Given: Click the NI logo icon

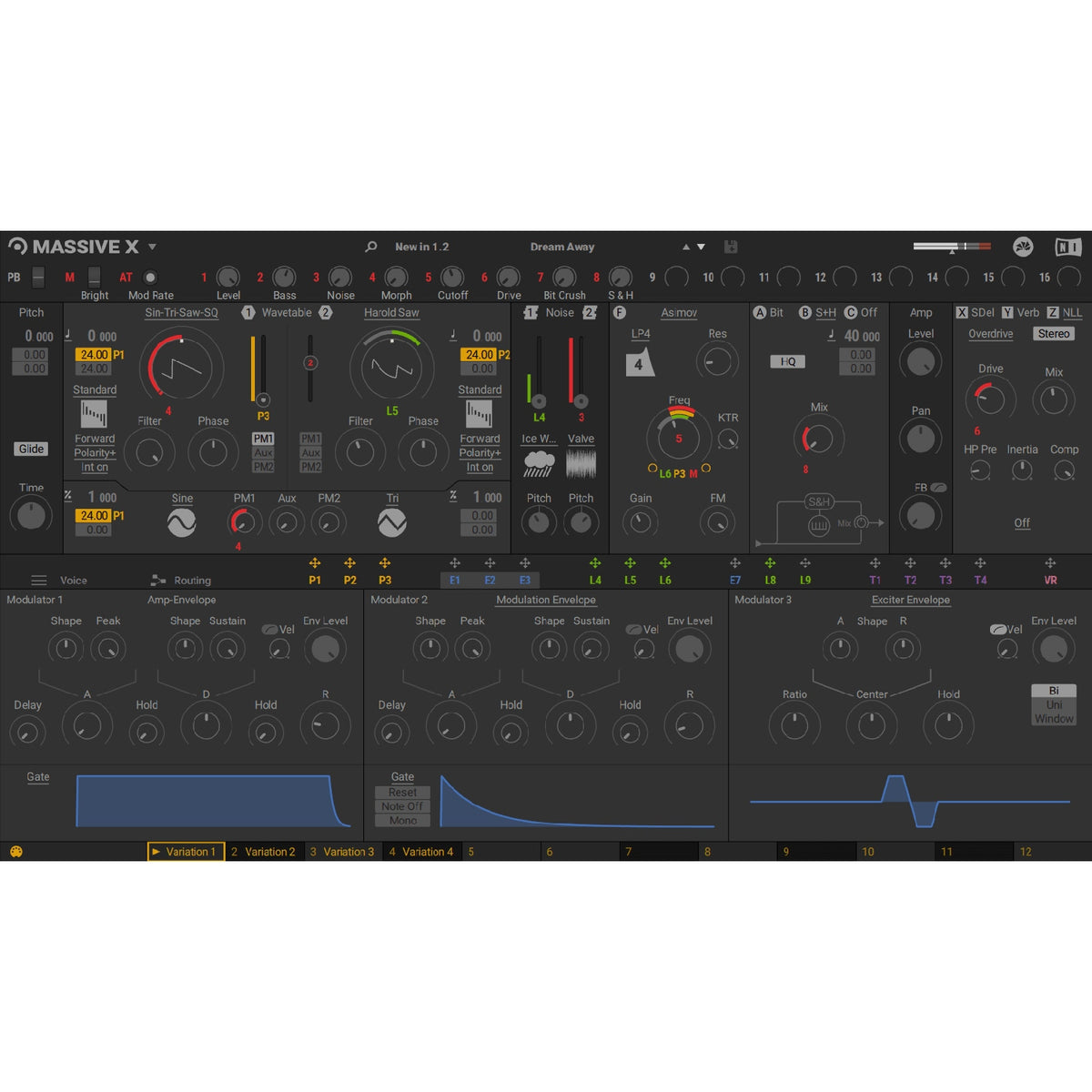Looking at the screenshot, I should [1067, 247].
